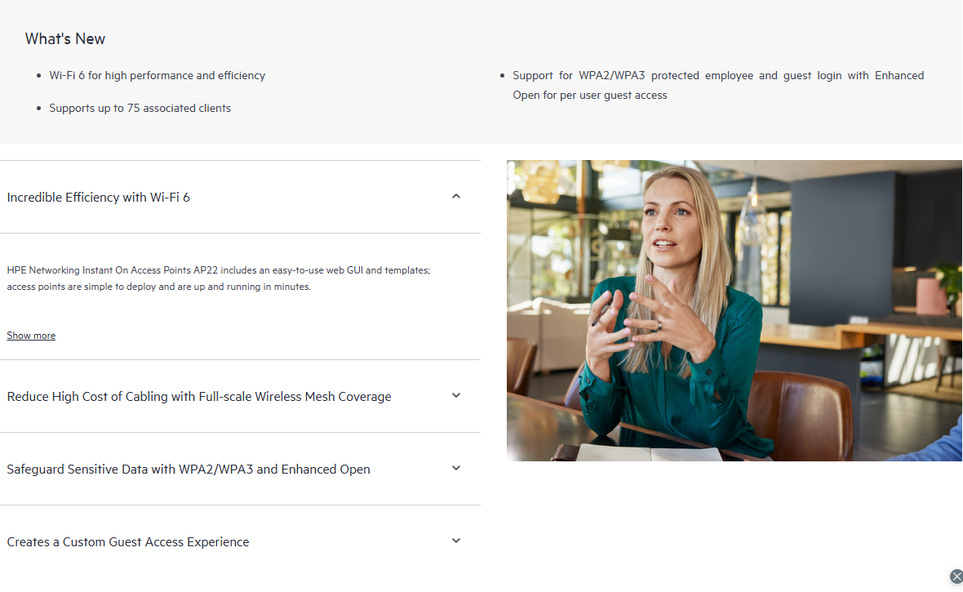Click the Show more link
Screen dimensions: 963x592
click(31, 335)
